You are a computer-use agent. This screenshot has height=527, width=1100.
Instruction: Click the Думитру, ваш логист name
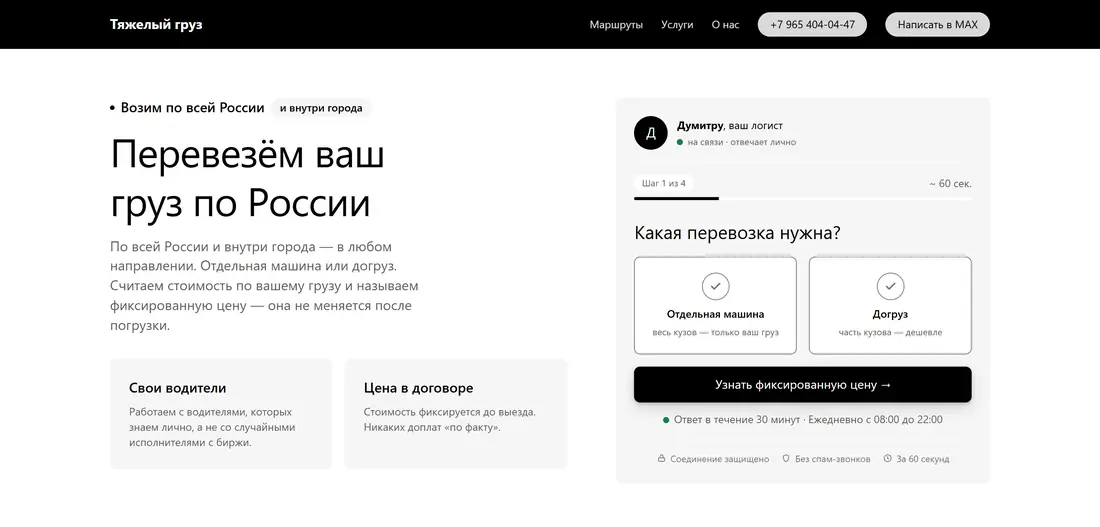(x=730, y=126)
